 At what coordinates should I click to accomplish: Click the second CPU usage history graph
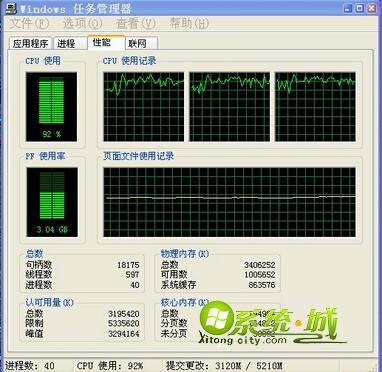[230, 107]
